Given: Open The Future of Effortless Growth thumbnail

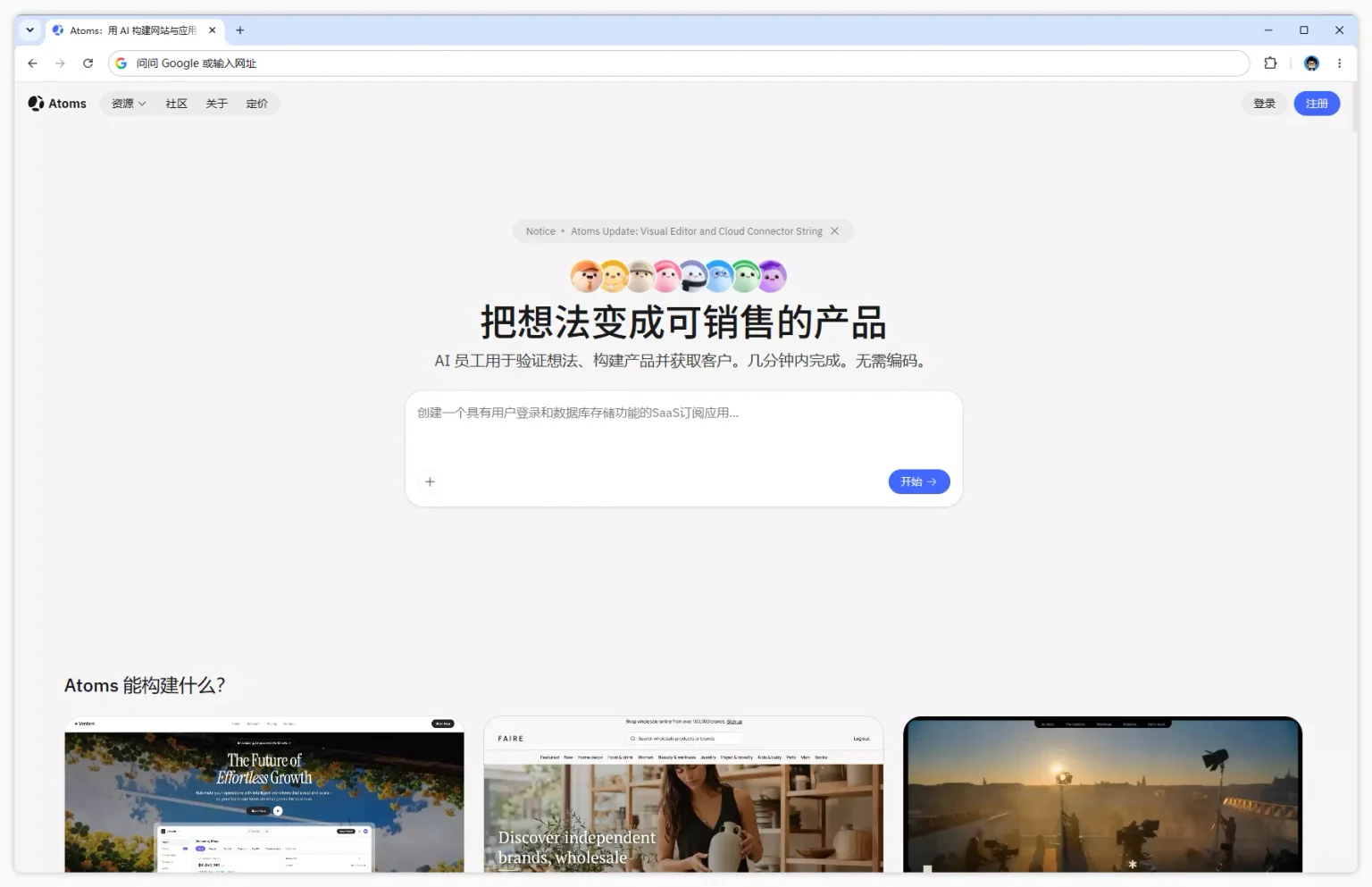Looking at the screenshot, I should click(264, 794).
